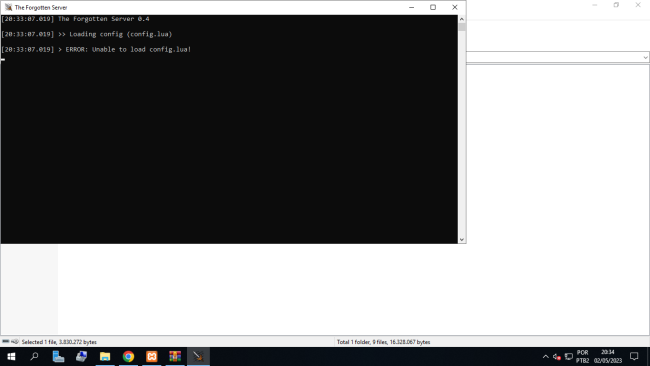Click the drive icon in status bar
Screen dimensions: 650x366
[6, 342]
